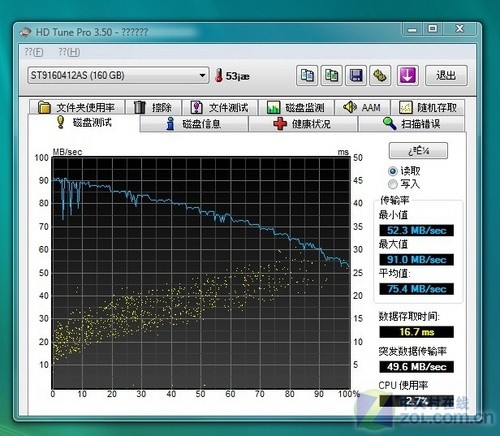Switch to the 健康状况 health tab
The image size is (500, 436).
[x=303, y=124]
